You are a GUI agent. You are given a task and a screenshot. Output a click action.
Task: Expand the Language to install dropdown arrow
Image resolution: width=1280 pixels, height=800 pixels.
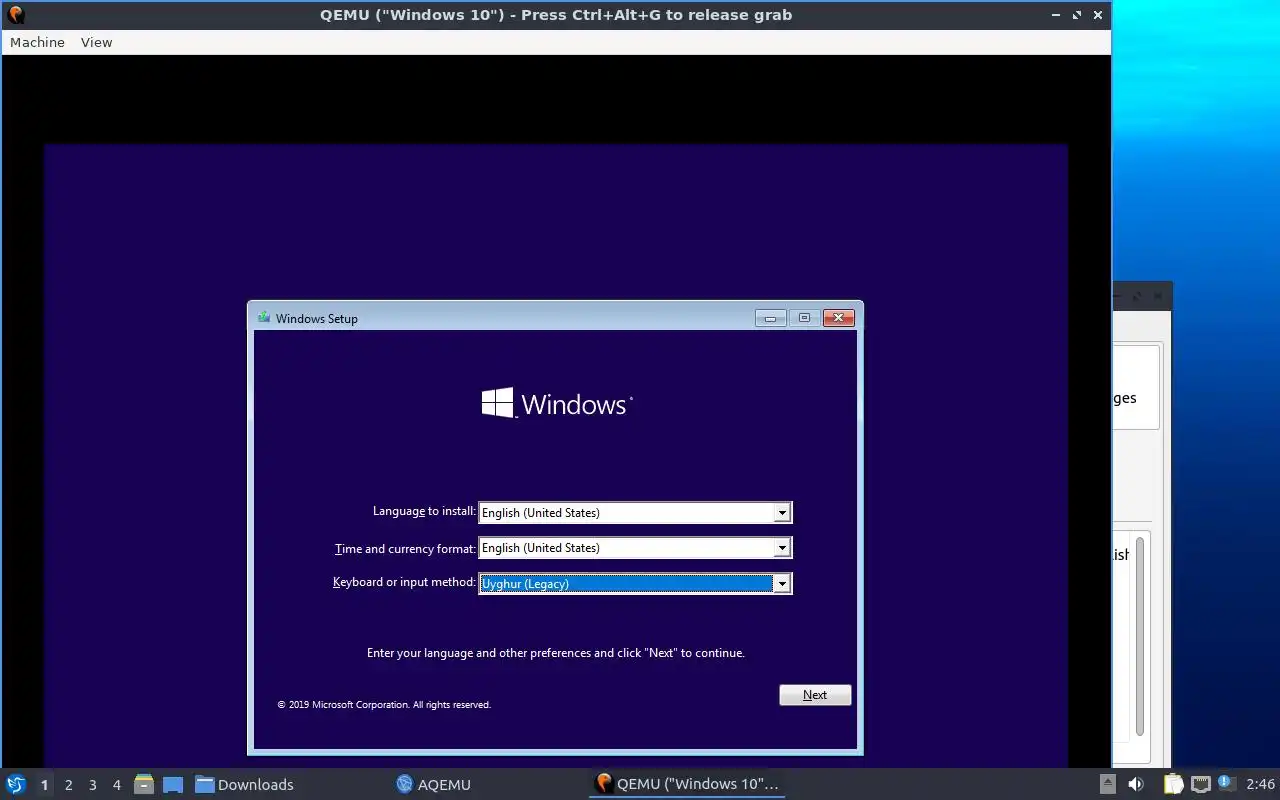click(782, 513)
